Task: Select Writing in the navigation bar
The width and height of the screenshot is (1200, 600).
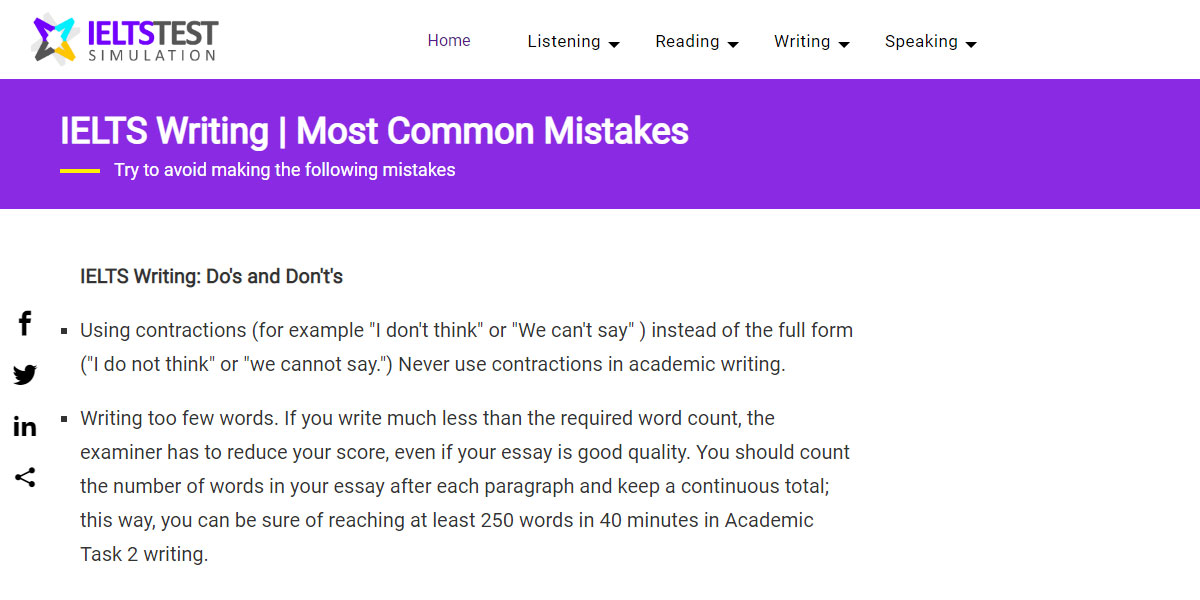Action: 802,41
